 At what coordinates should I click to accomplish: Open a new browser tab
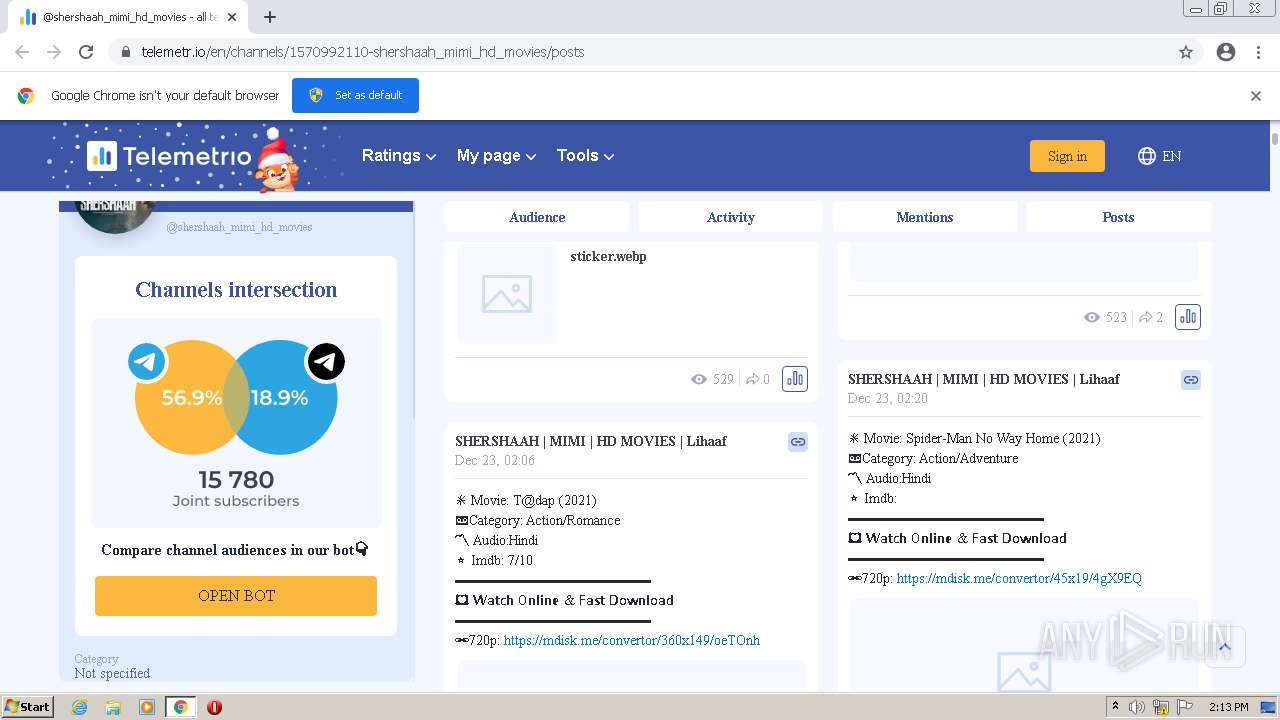[270, 17]
